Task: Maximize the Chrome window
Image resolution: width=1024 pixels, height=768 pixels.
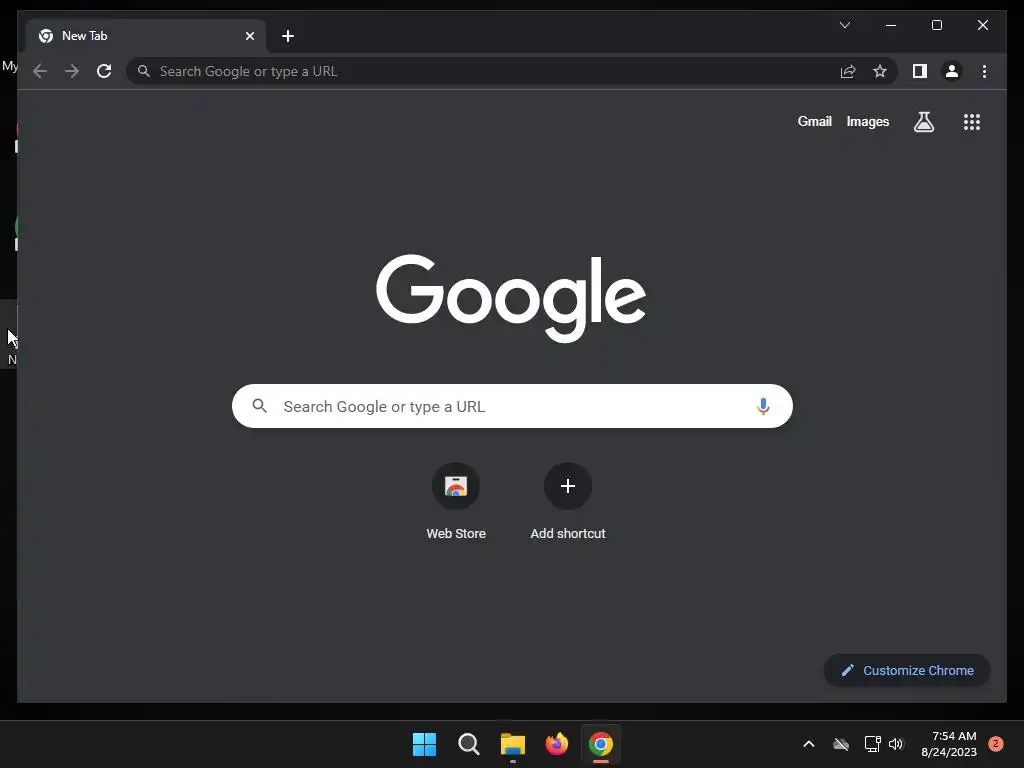Action: (x=936, y=25)
